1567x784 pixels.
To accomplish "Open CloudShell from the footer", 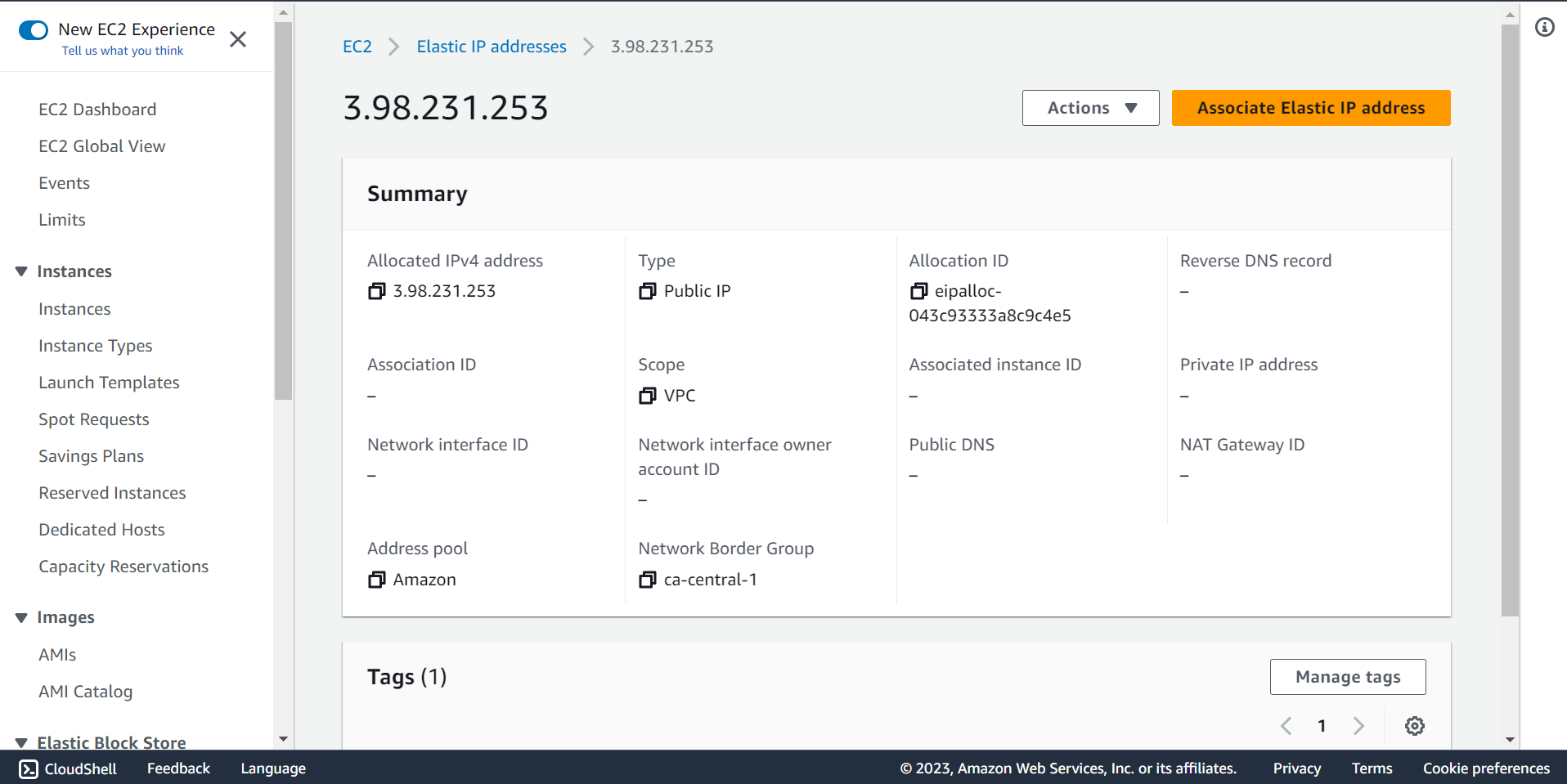I will click(x=68, y=768).
